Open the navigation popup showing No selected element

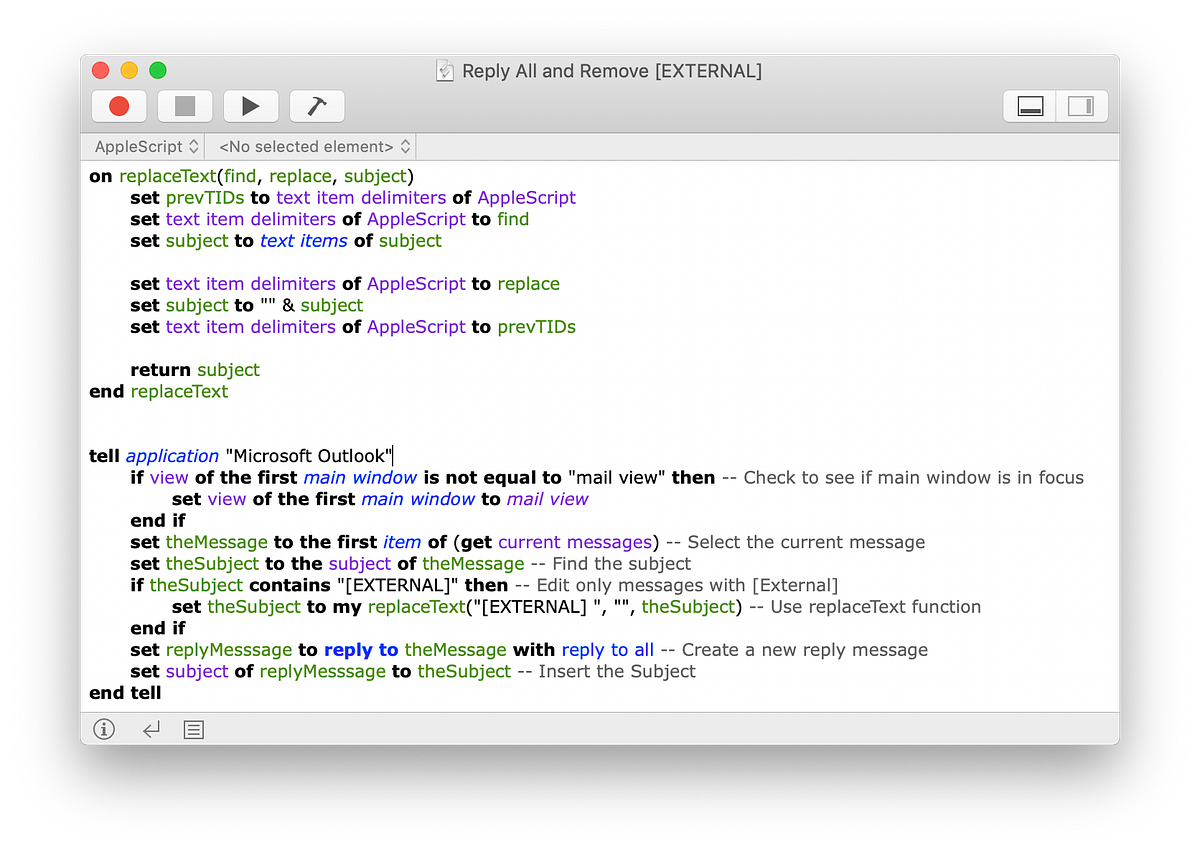point(310,146)
